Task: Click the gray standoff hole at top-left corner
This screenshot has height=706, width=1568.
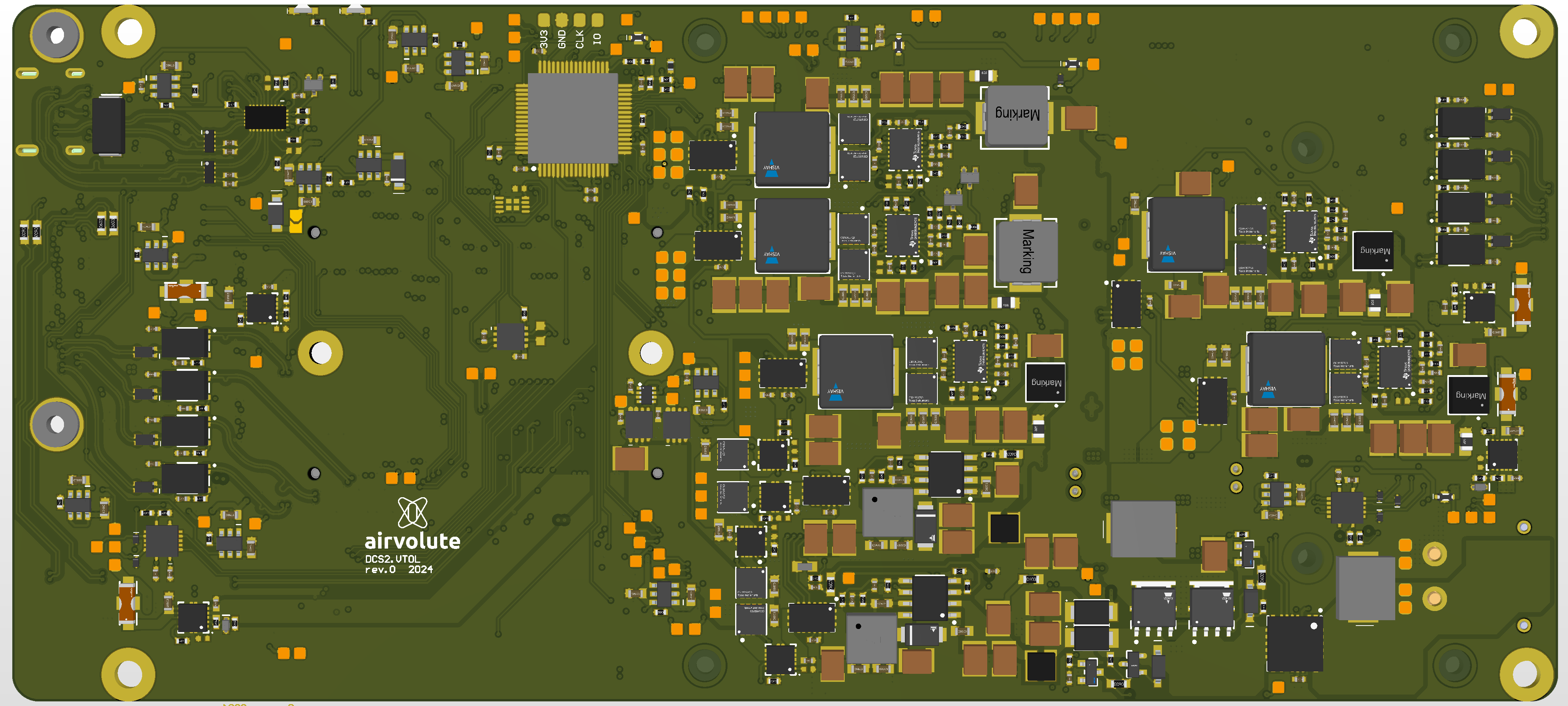Action: coord(57,35)
